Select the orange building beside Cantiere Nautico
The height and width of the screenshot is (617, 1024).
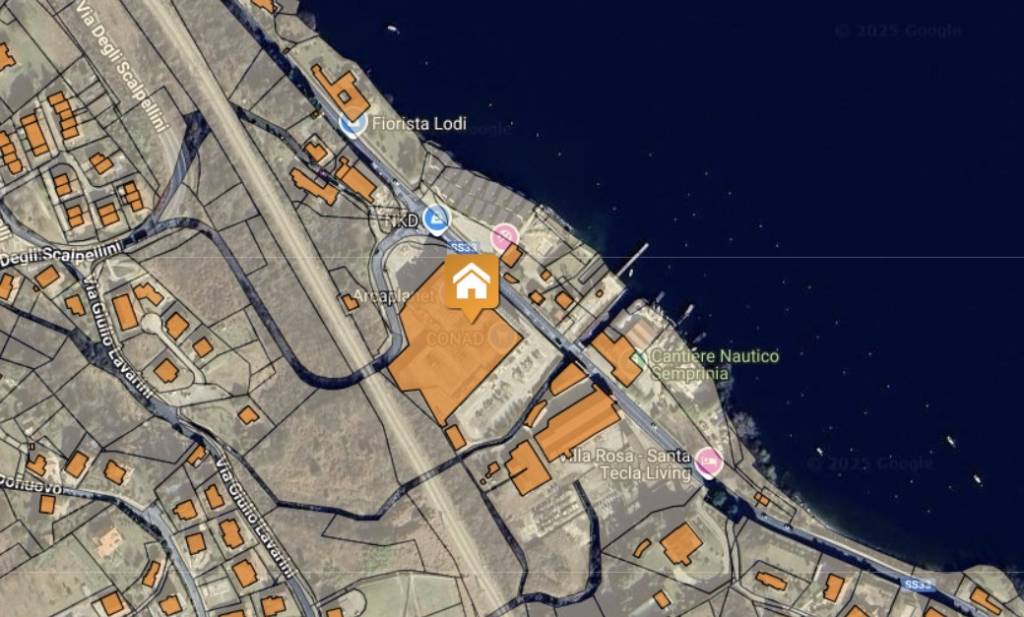[x=617, y=358]
